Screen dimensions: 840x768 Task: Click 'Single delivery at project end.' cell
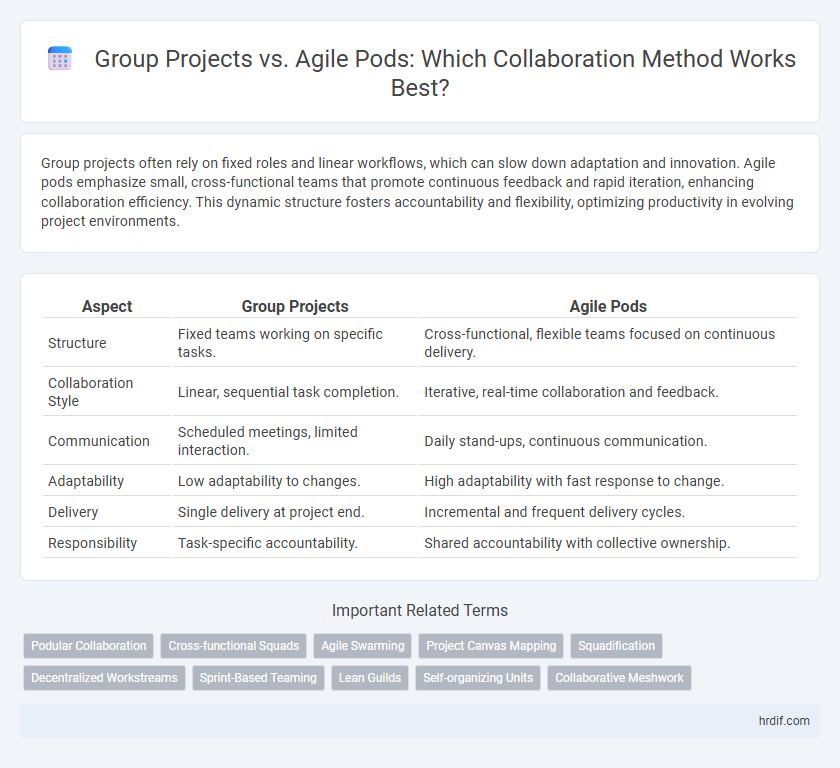pyautogui.click(x=295, y=512)
